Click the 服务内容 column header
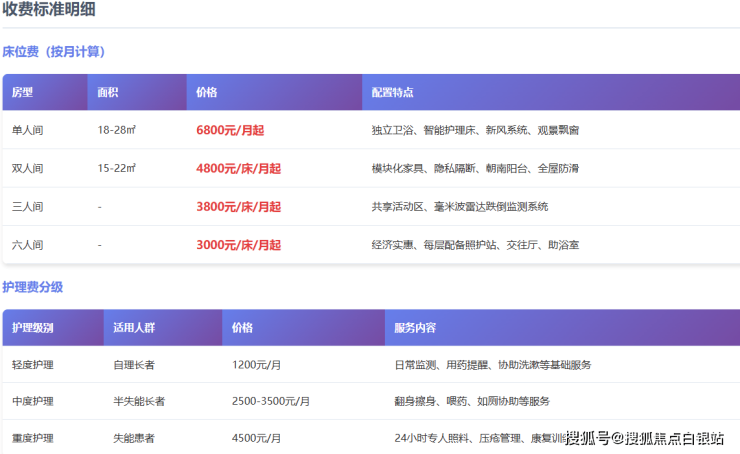740x454 pixels. coord(415,327)
